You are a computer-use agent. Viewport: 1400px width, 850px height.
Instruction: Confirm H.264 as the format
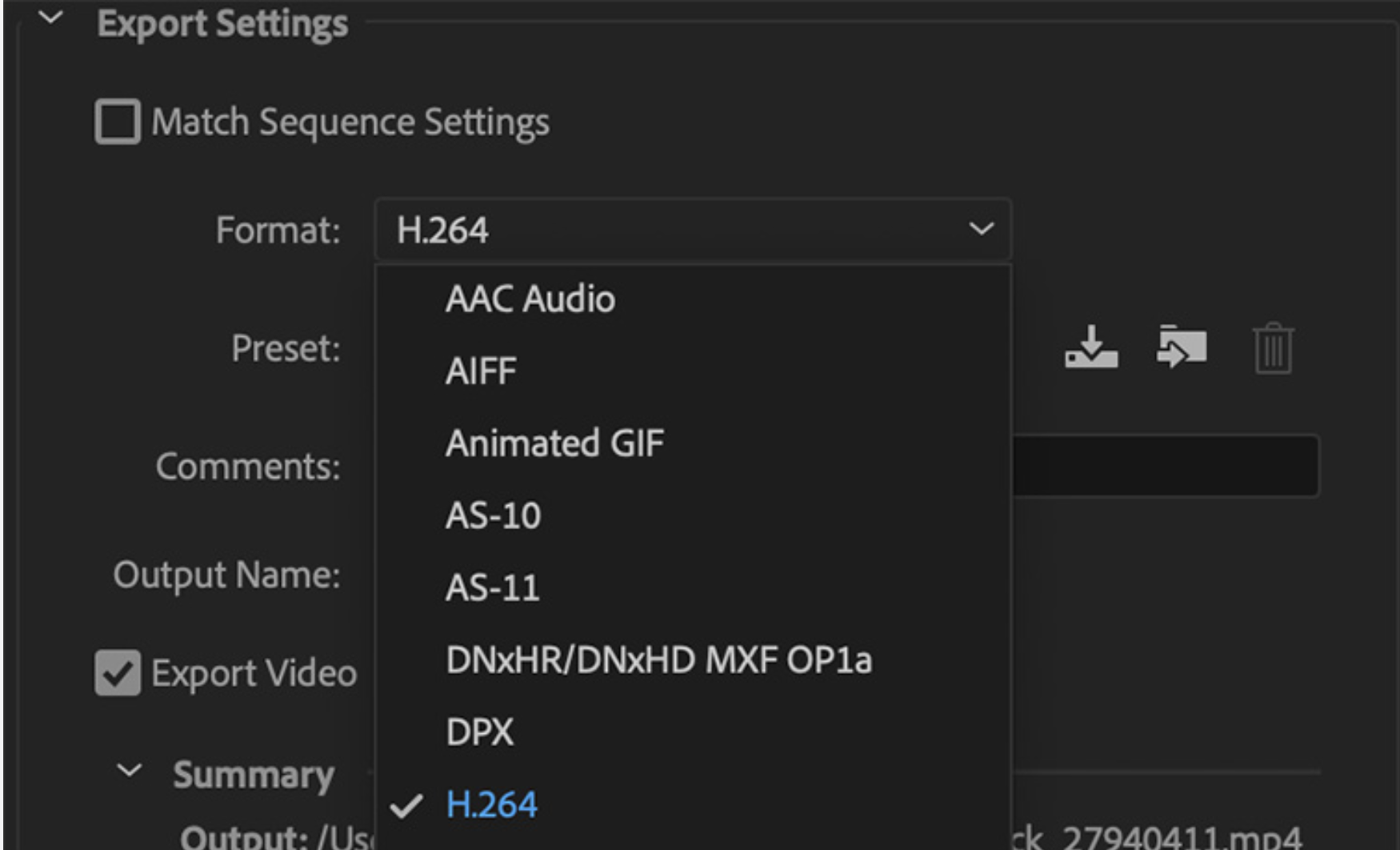point(492,804)
